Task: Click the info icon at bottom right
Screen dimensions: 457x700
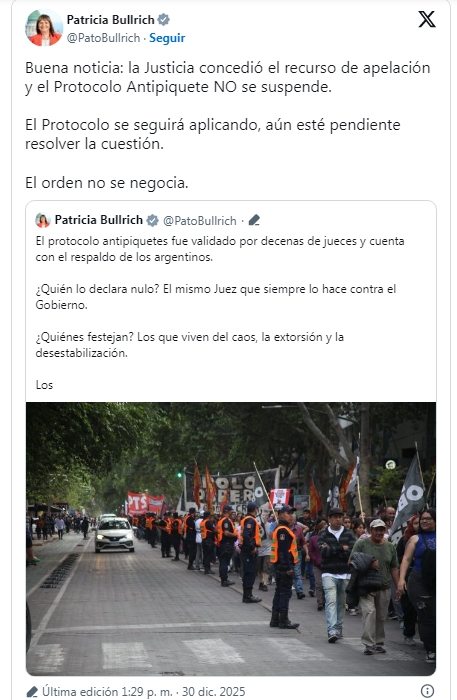Action: tap(427, 691)
